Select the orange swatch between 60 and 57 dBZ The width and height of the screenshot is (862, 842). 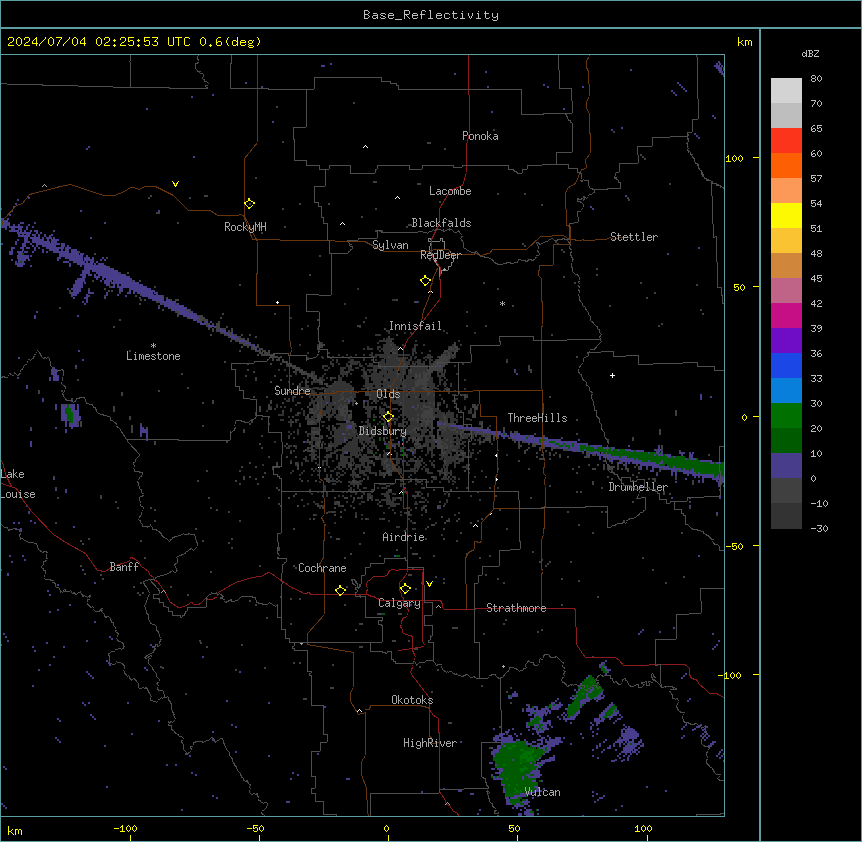[x=786, y=165]
